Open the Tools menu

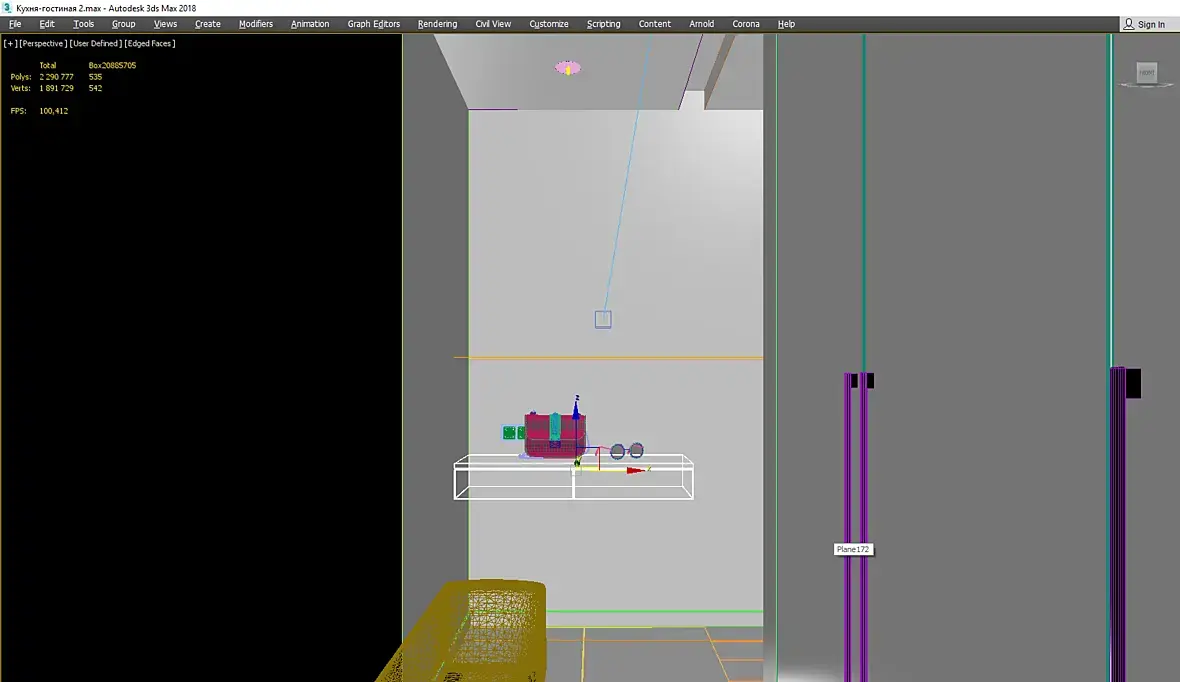[84, 24]
